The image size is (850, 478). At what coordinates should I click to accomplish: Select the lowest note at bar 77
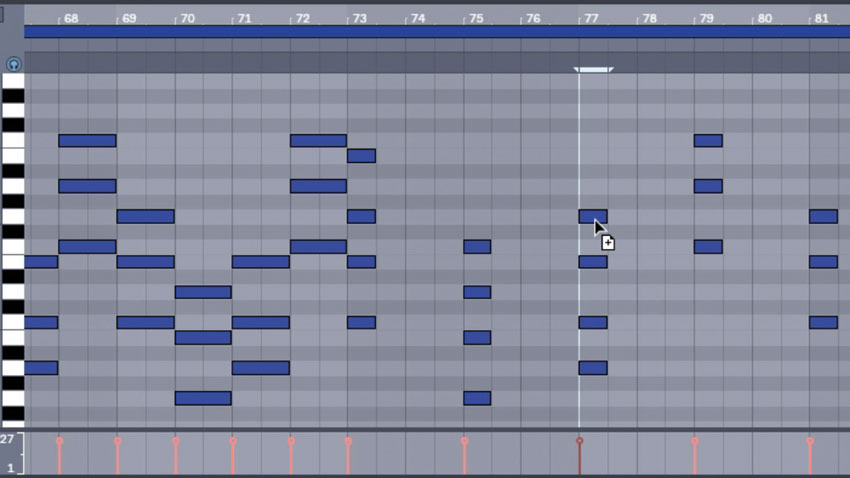(x=593, y=368)
